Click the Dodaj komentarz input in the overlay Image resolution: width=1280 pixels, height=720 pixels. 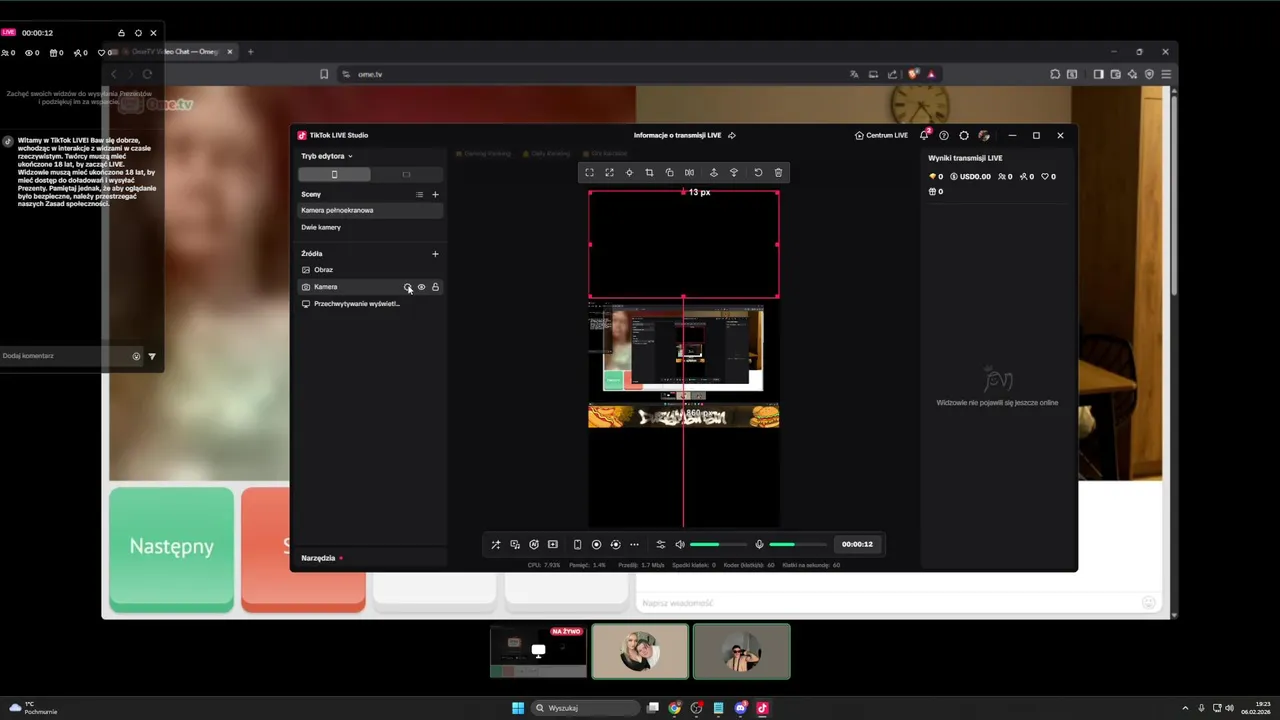[x=64, y=356]
